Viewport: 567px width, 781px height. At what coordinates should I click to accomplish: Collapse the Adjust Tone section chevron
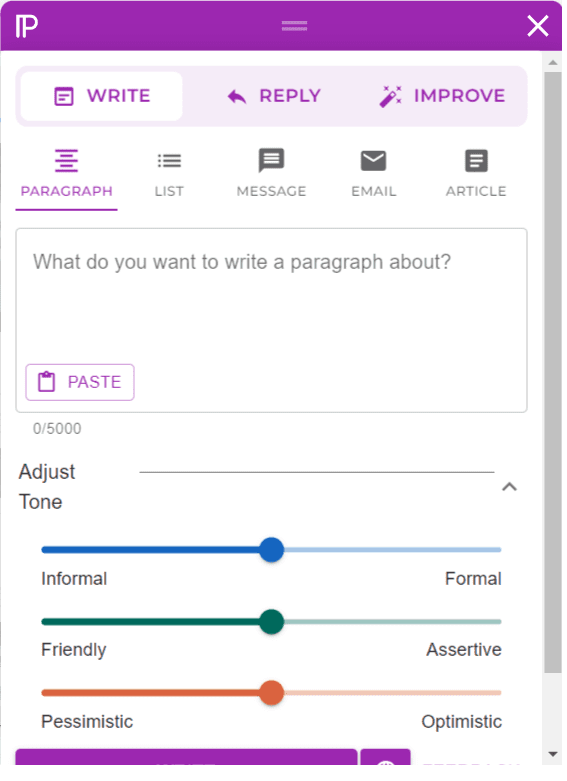(x=509, y=487)
